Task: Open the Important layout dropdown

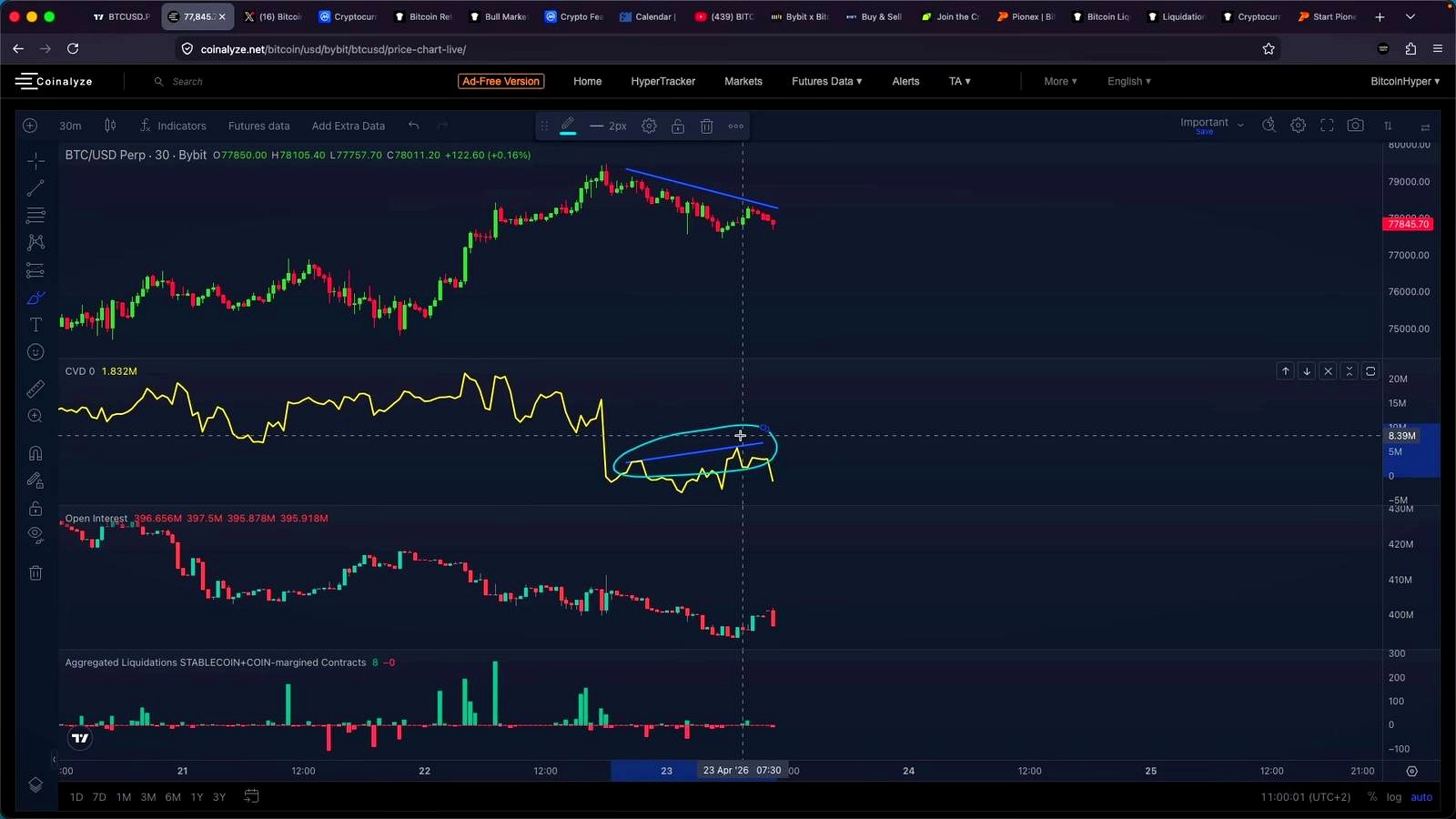Action: [1212, 126]
